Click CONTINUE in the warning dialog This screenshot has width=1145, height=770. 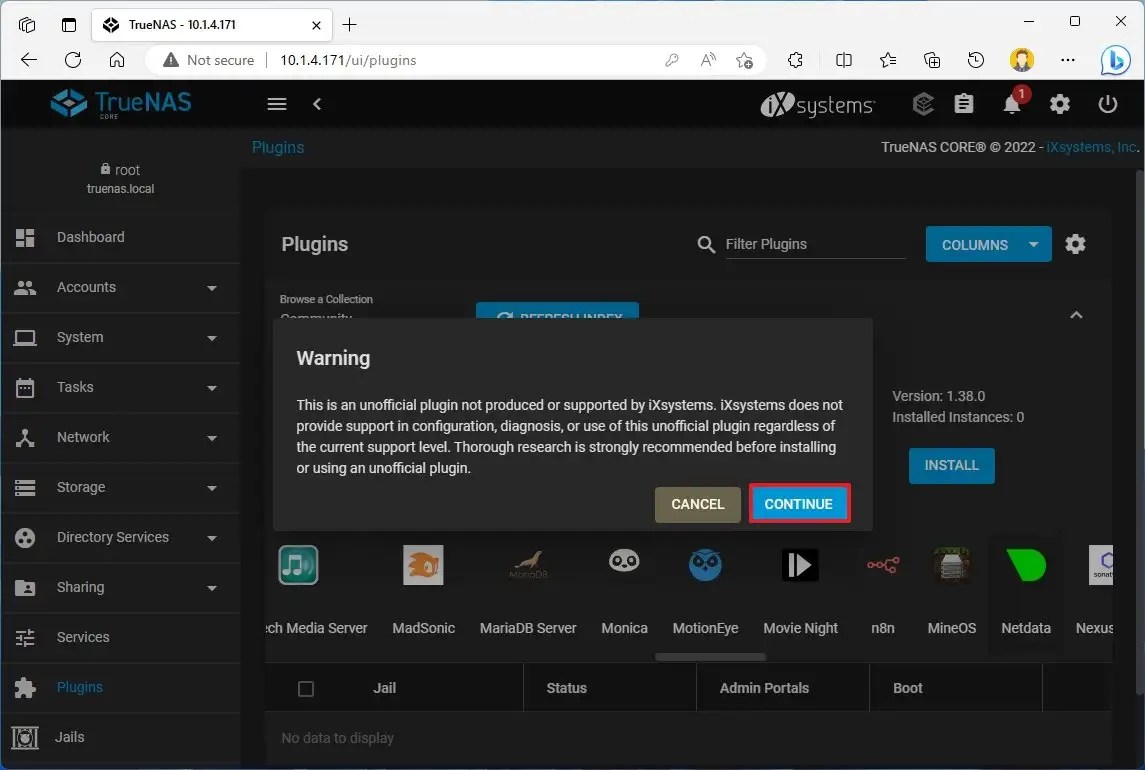pos(798,504)
